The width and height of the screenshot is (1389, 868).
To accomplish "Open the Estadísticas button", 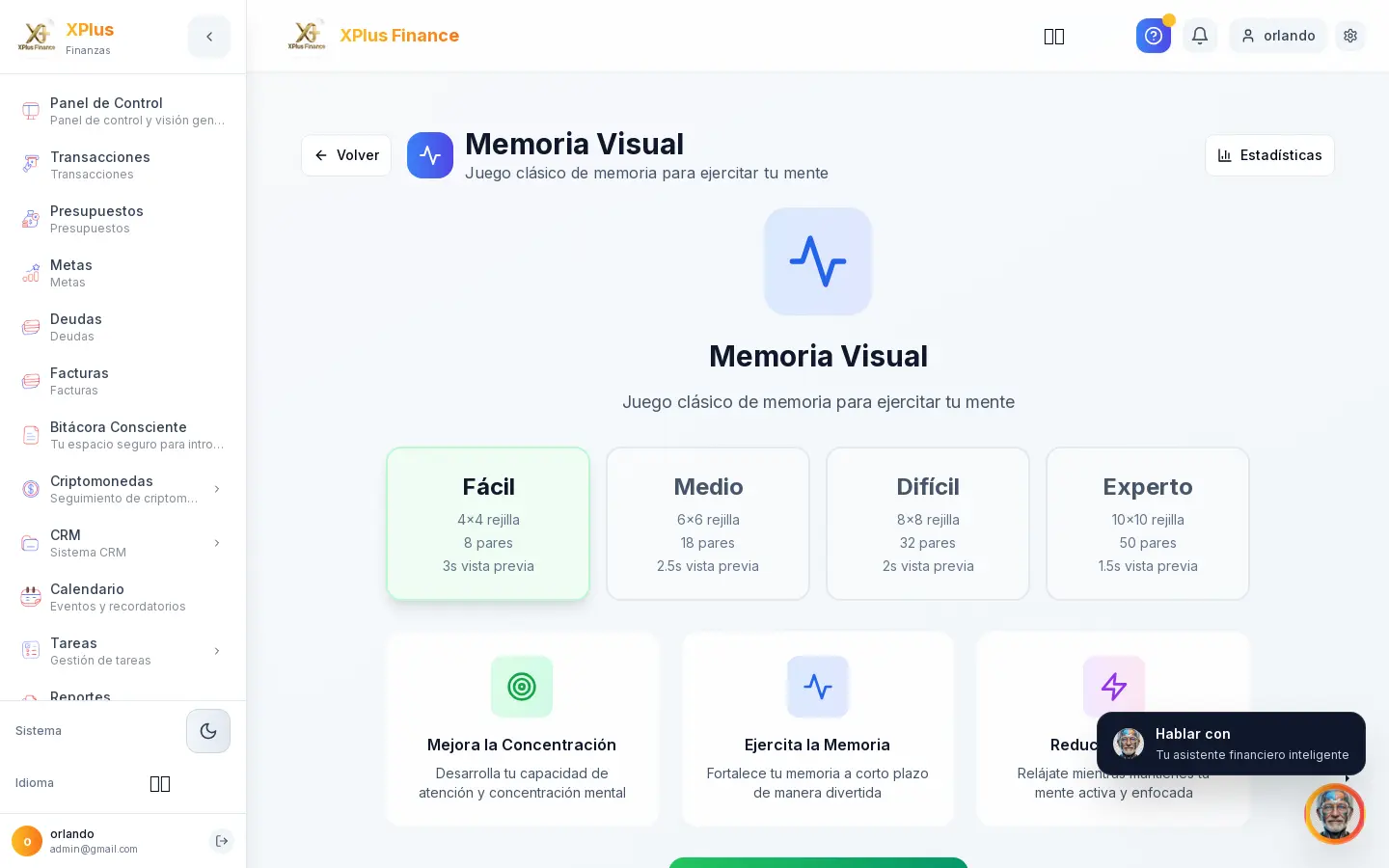I will click(x=1269, y=155).
